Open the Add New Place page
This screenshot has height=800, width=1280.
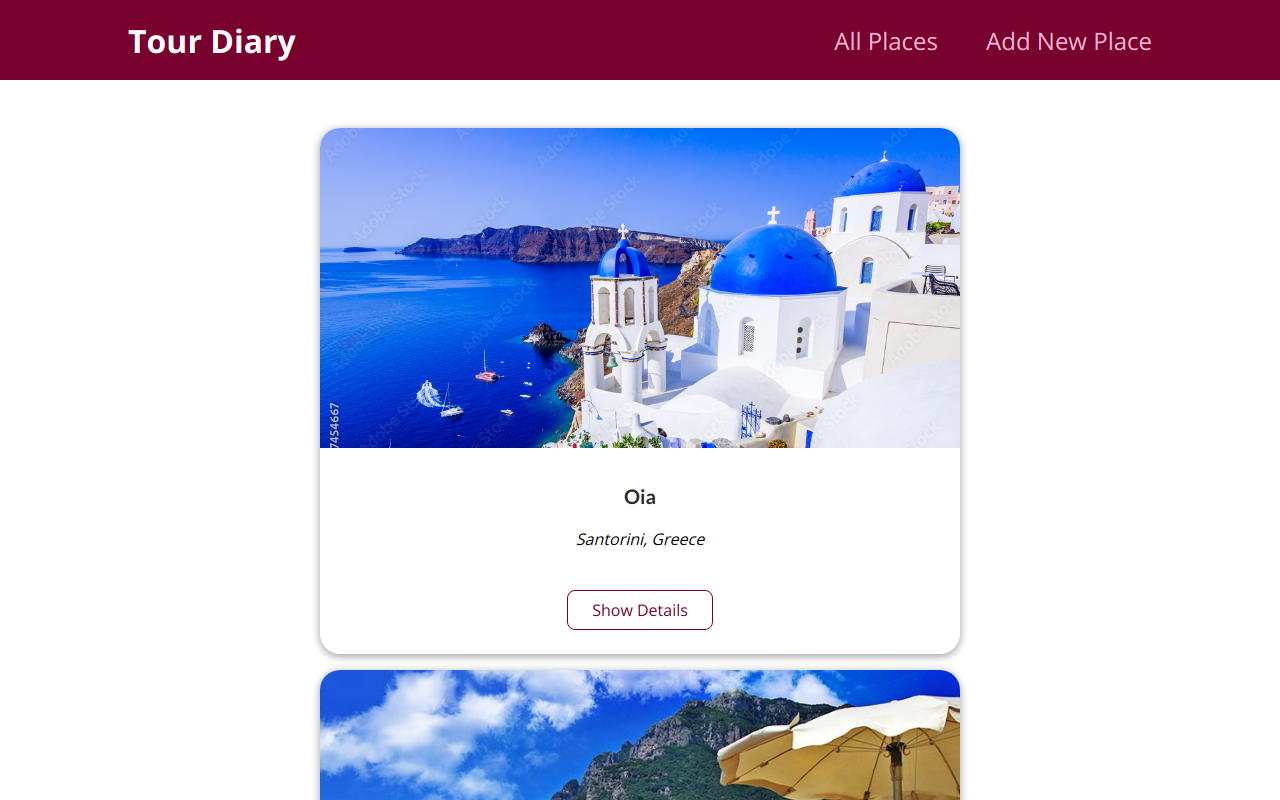tap(1068, 41)
